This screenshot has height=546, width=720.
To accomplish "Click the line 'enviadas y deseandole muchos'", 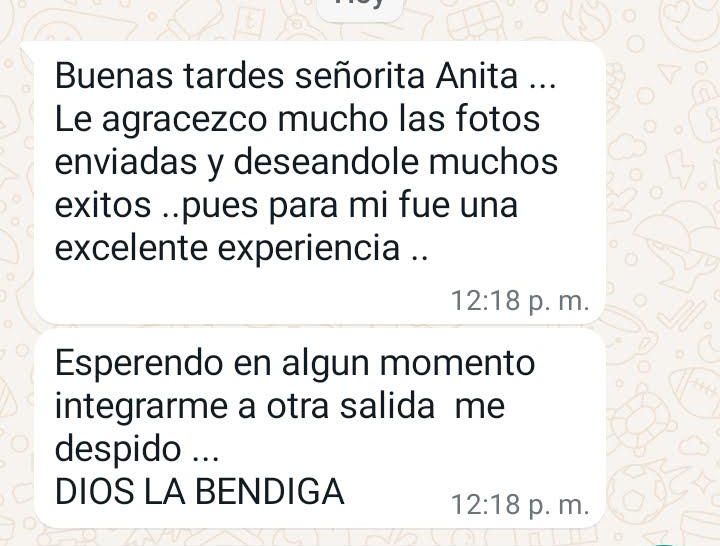I will coord(306,162).
